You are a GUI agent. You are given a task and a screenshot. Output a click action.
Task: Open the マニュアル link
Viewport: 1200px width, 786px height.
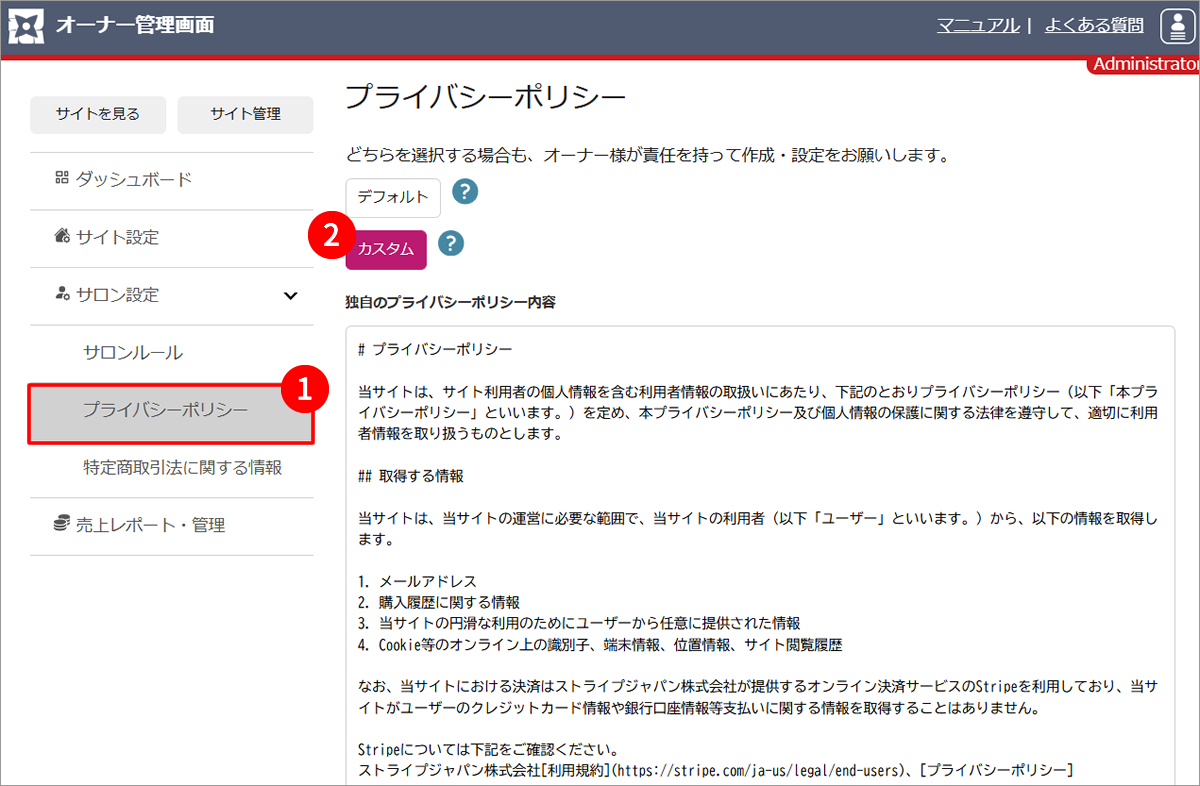(977, 26)
